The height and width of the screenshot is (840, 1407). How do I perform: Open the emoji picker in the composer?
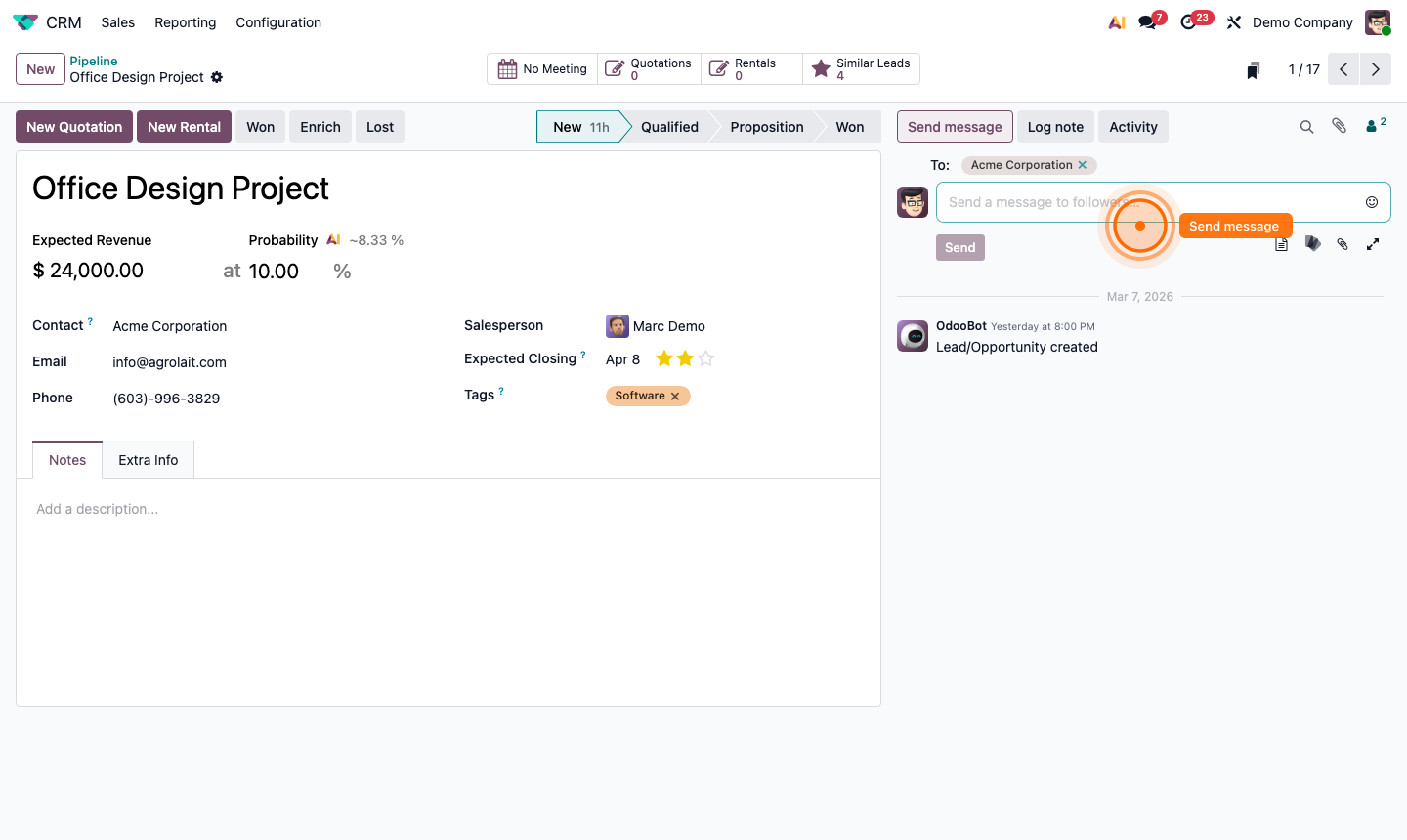tap(1372, 201)
